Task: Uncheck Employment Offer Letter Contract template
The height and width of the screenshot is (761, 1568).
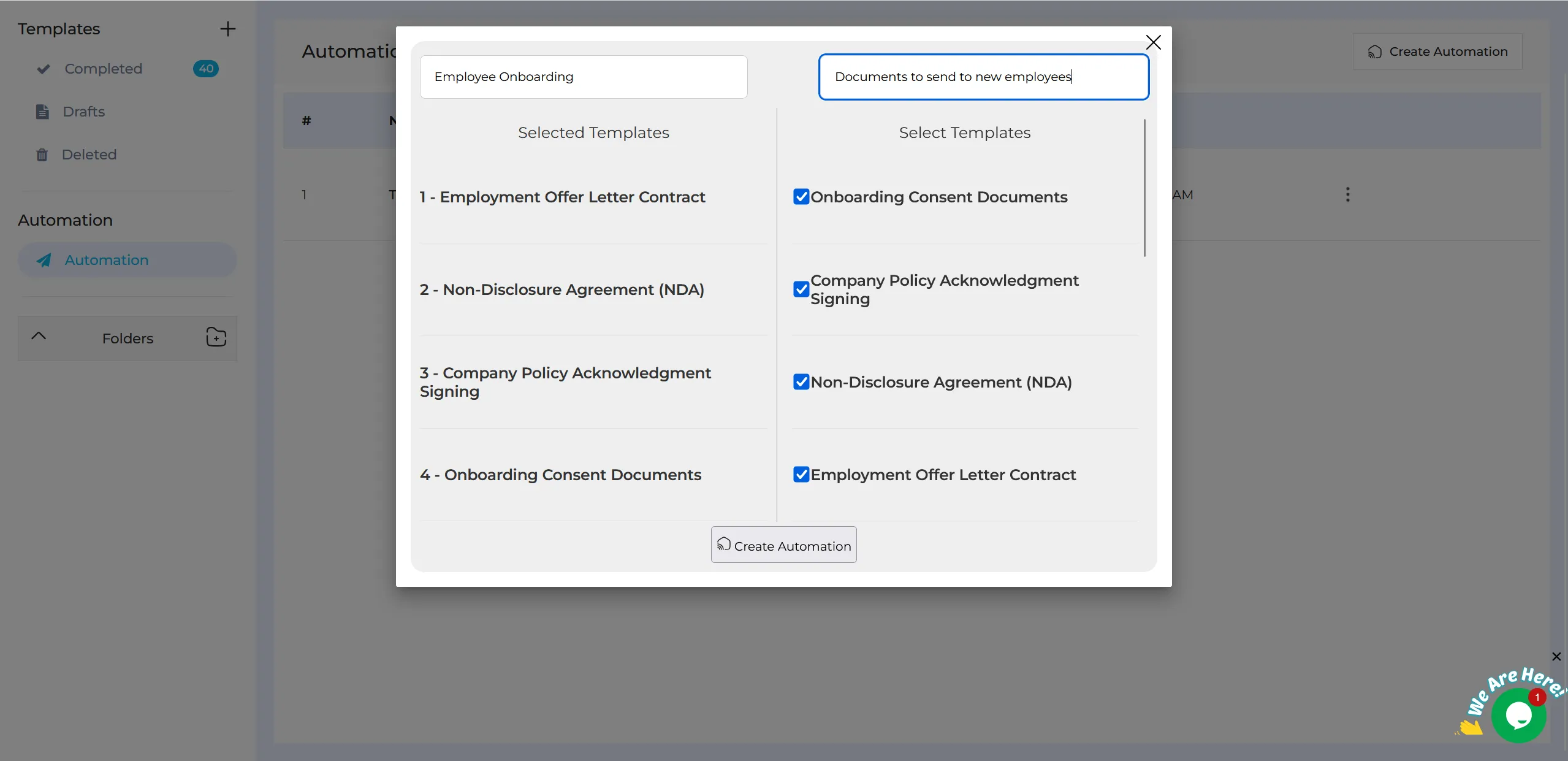Action: [801, 475]
